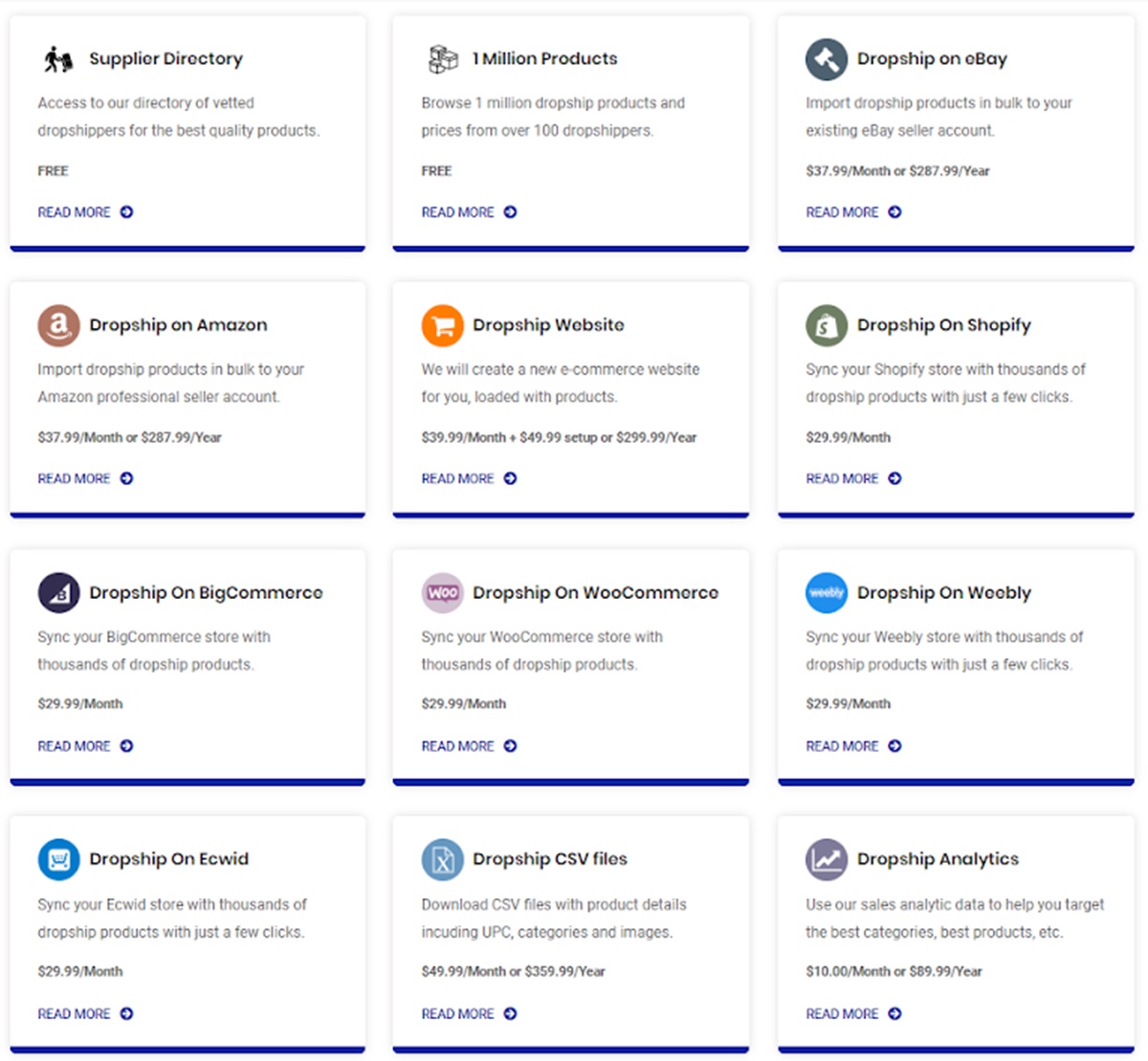Click the eBay gavel icon

(827, 59)
